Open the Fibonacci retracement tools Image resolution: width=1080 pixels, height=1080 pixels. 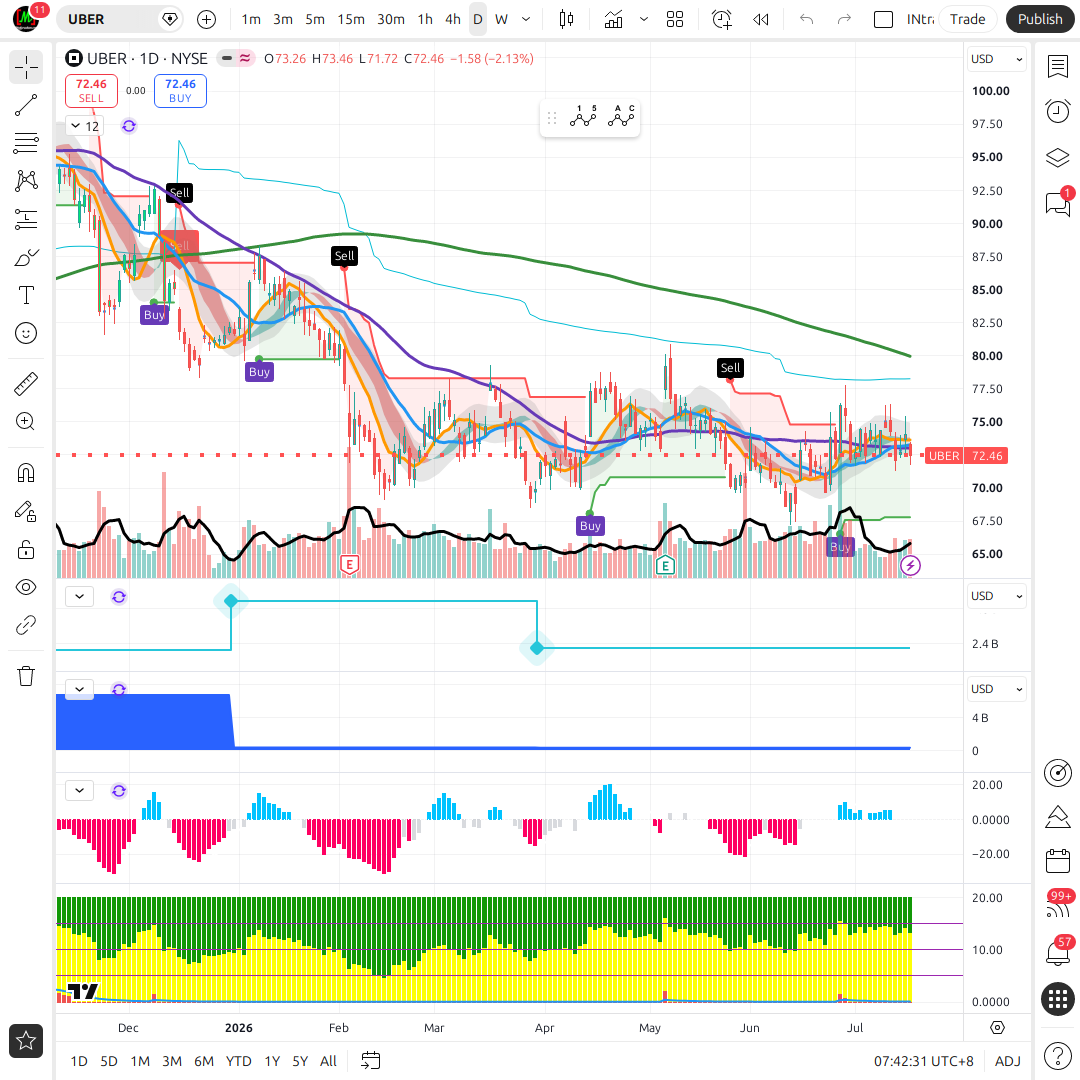26,143
